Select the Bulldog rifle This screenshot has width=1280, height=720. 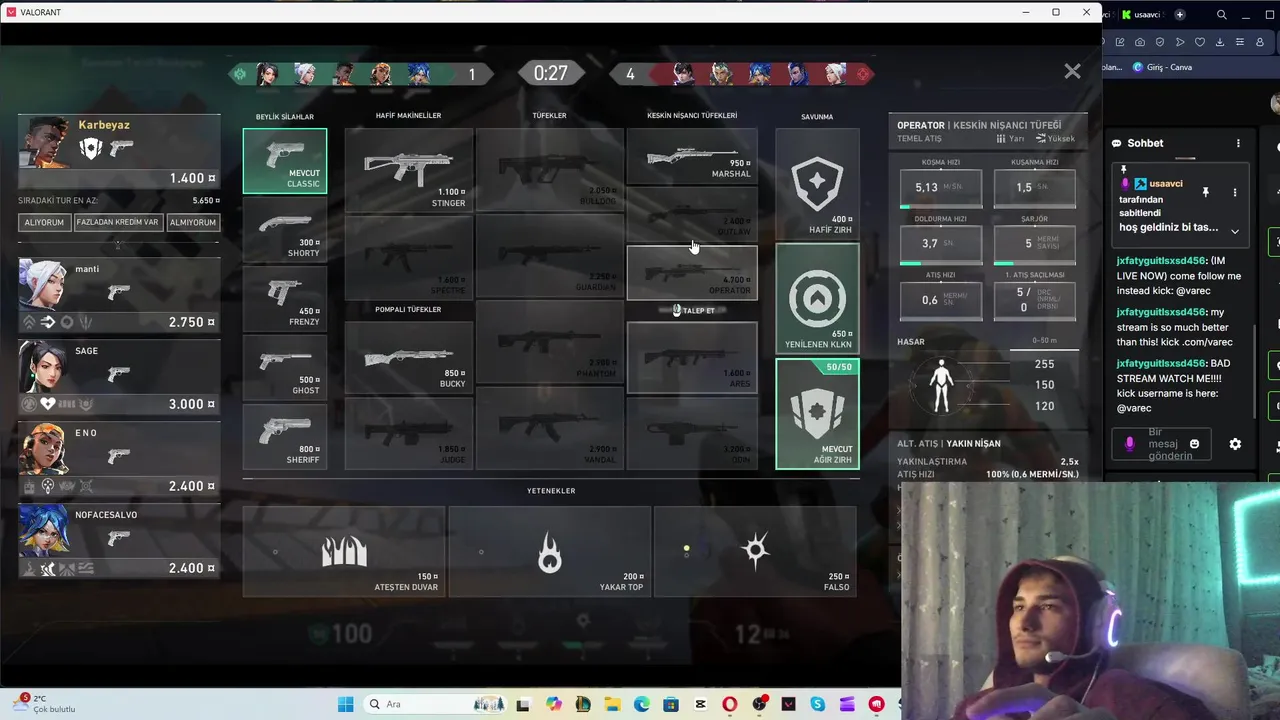point(549,169)
